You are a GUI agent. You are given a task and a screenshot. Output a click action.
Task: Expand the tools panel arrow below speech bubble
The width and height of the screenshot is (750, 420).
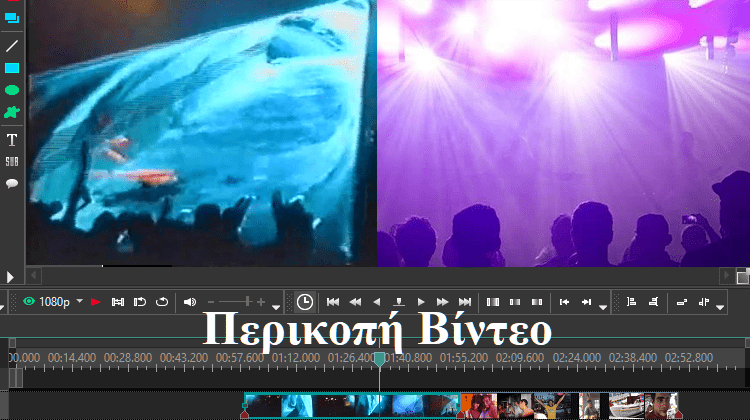coord(10,277)
